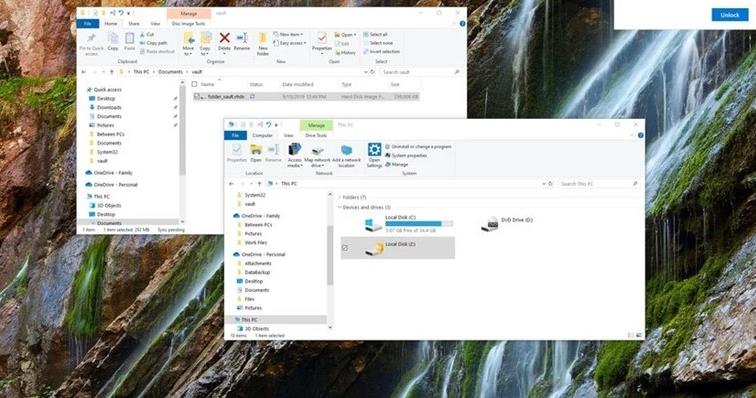Open OneDrive - Family in vault window
This screenshot has height=398, width=756.
point(113,173)
